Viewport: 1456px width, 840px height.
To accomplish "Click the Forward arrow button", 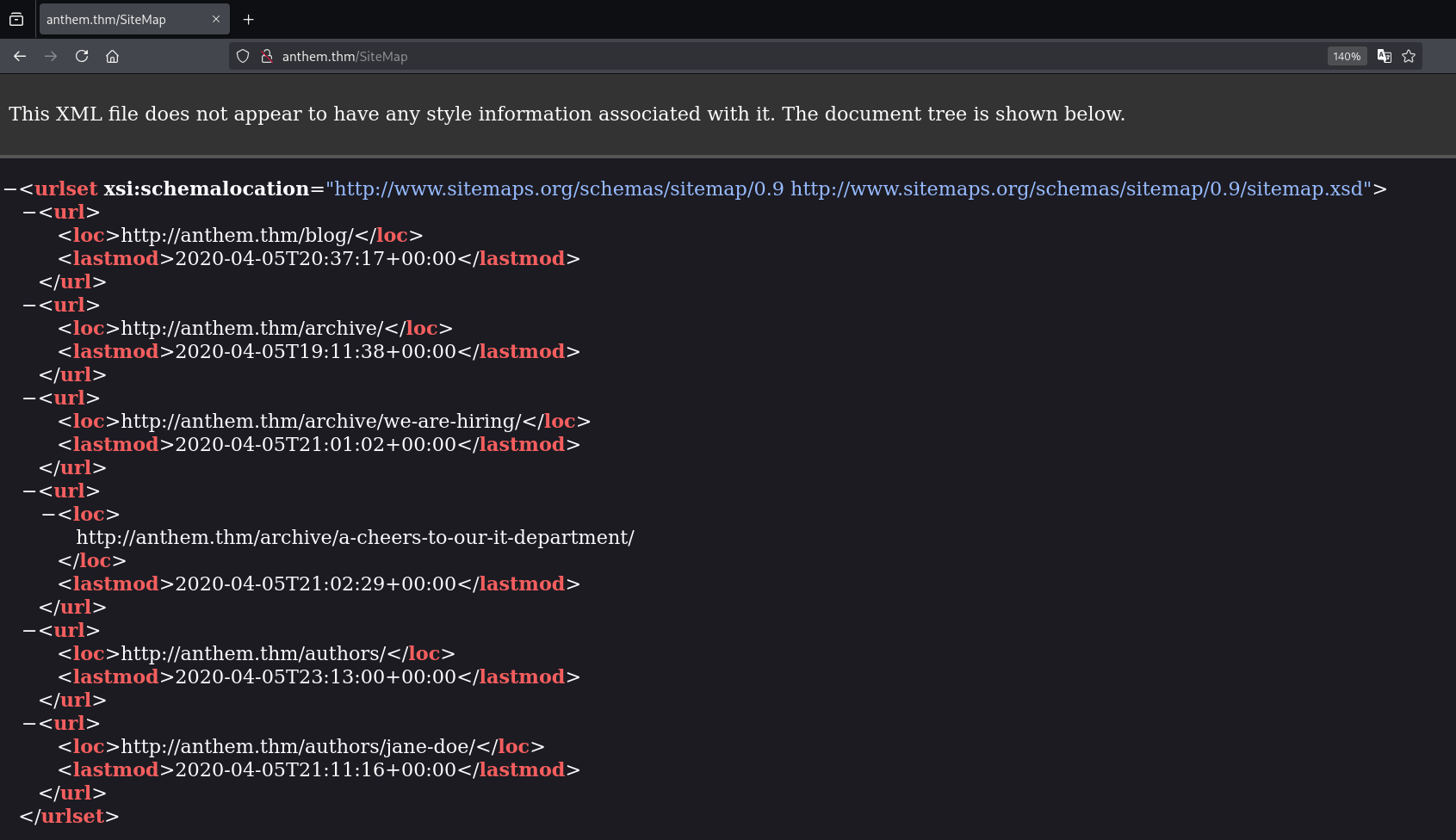I will click(x=51, y=56).
